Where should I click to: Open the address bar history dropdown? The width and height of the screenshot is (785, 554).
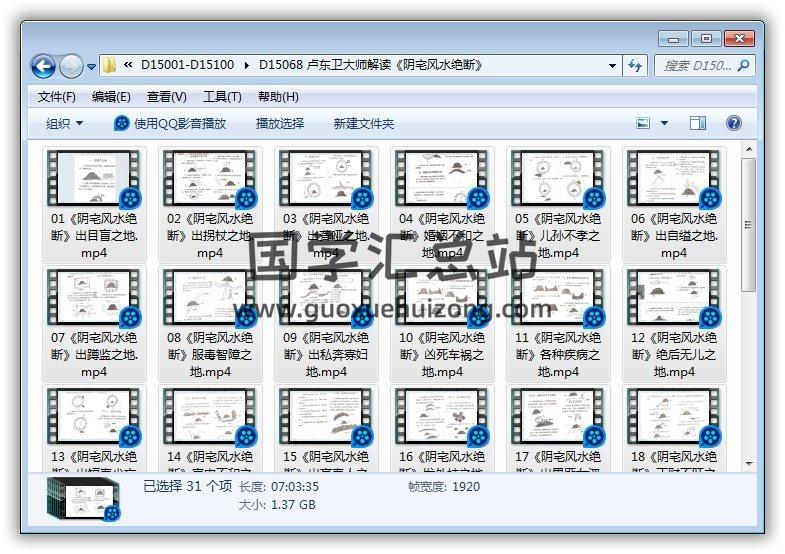pyautogui.click(x=612, y=66)
